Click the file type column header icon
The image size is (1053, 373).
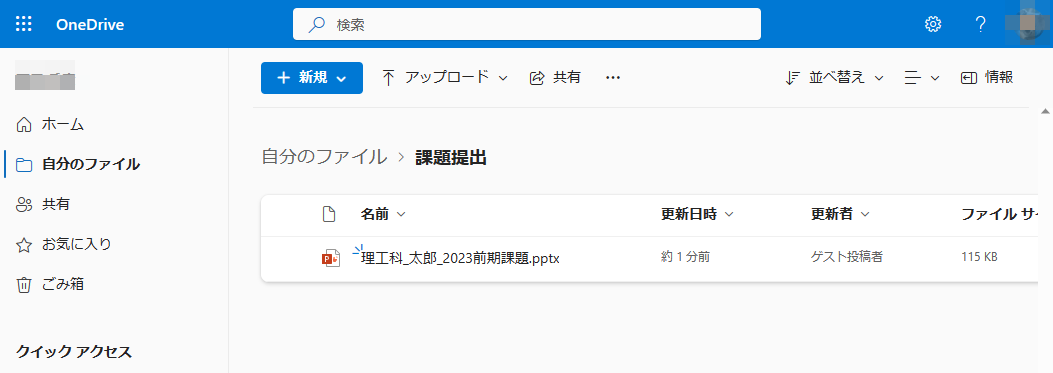[x=328, y=215]
